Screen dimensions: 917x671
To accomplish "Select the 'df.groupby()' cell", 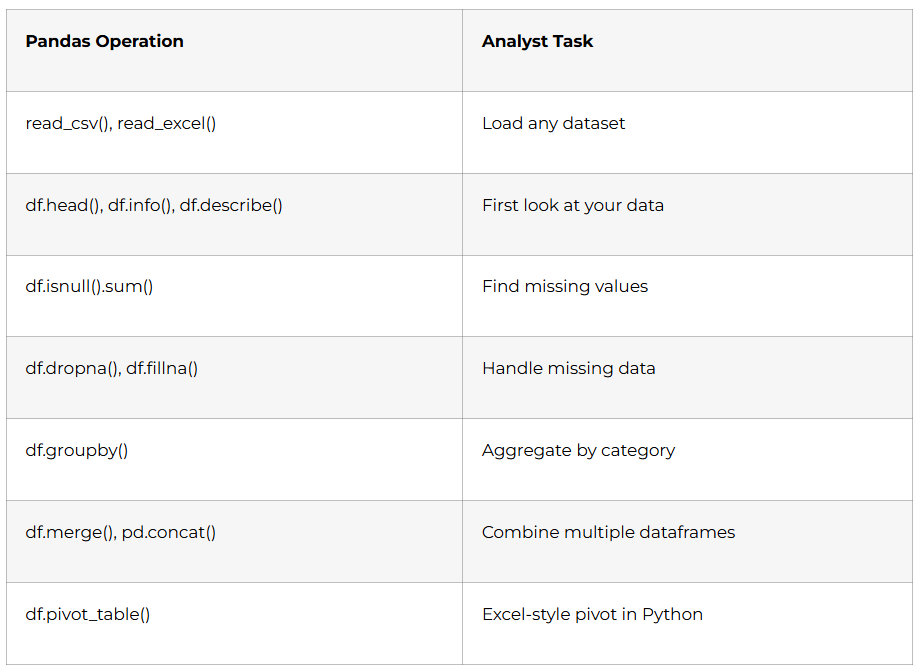I will [x=234, y=459].
